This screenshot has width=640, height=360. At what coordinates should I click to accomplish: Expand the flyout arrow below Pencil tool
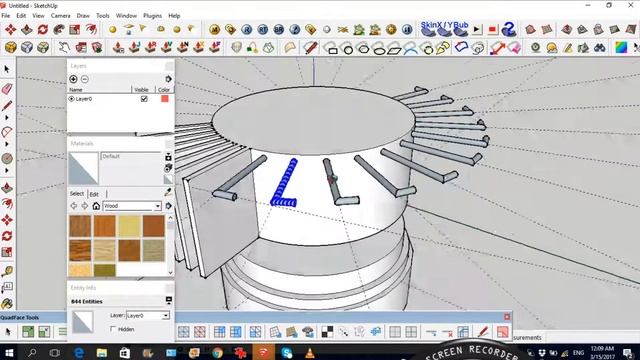point(7,118)
